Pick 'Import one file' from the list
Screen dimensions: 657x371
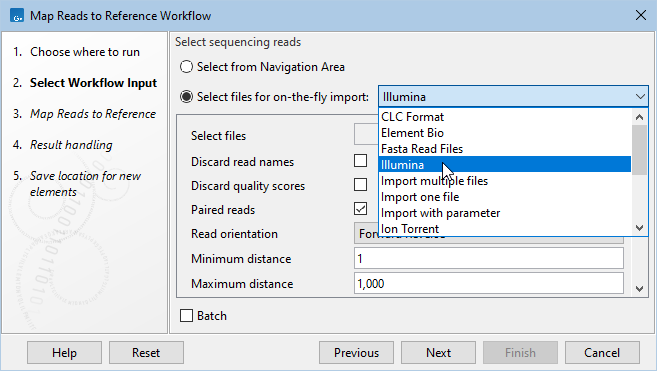click(505, 197)
